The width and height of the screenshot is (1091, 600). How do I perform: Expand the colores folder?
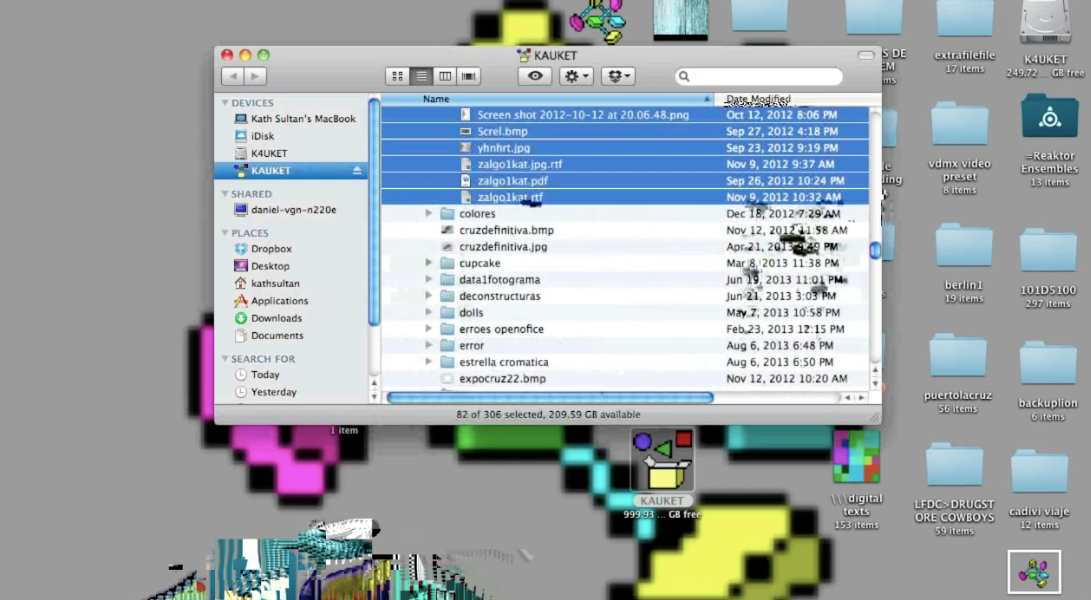click(x=429, y=214)
